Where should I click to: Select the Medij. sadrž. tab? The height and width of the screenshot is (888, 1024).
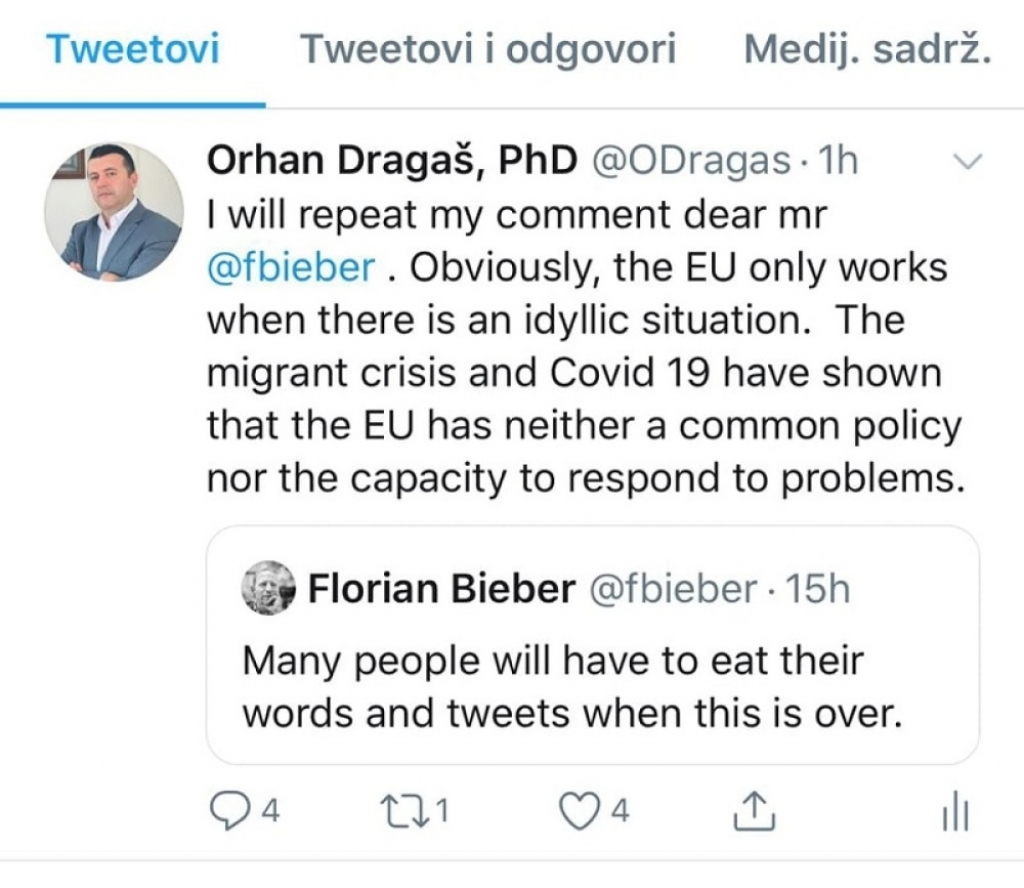(x=867, y=50)
